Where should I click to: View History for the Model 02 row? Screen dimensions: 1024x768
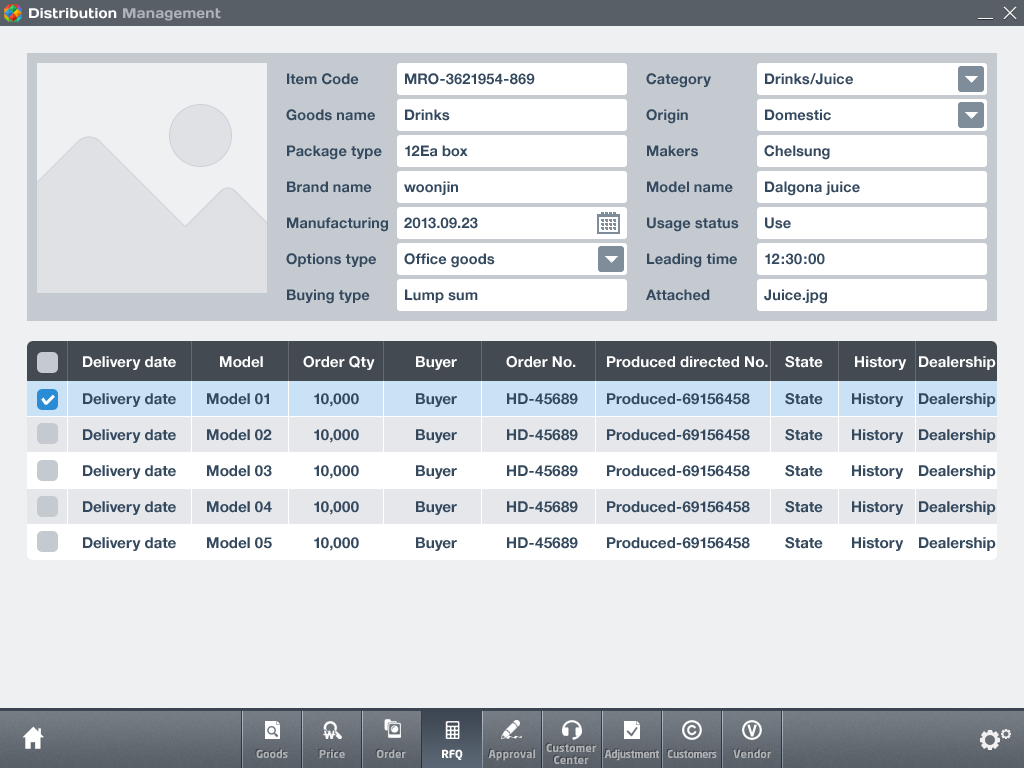point(876,434)
